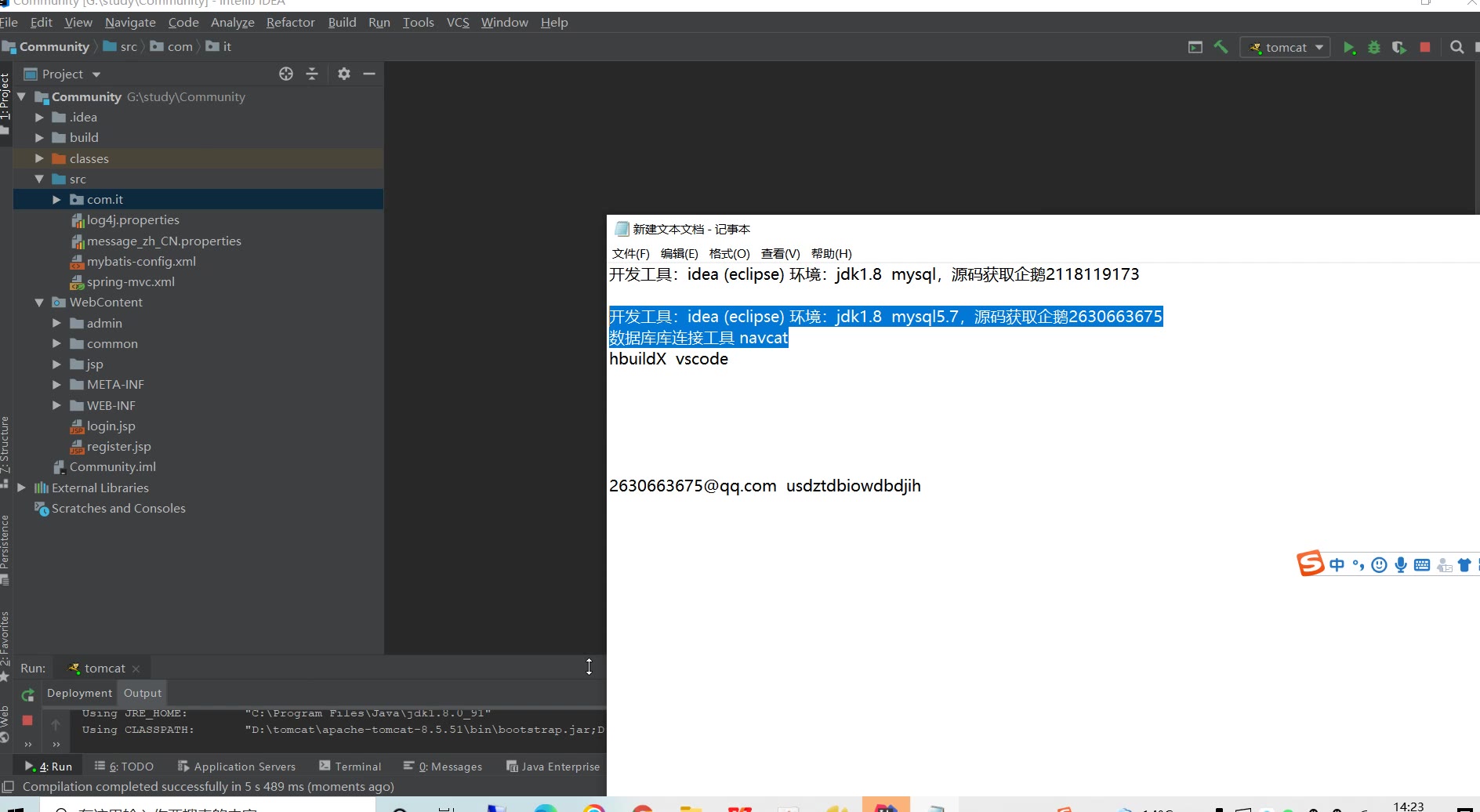Run tomcat with Coverage icon
Screen dimensions: 1480x812
(1399, 48)
